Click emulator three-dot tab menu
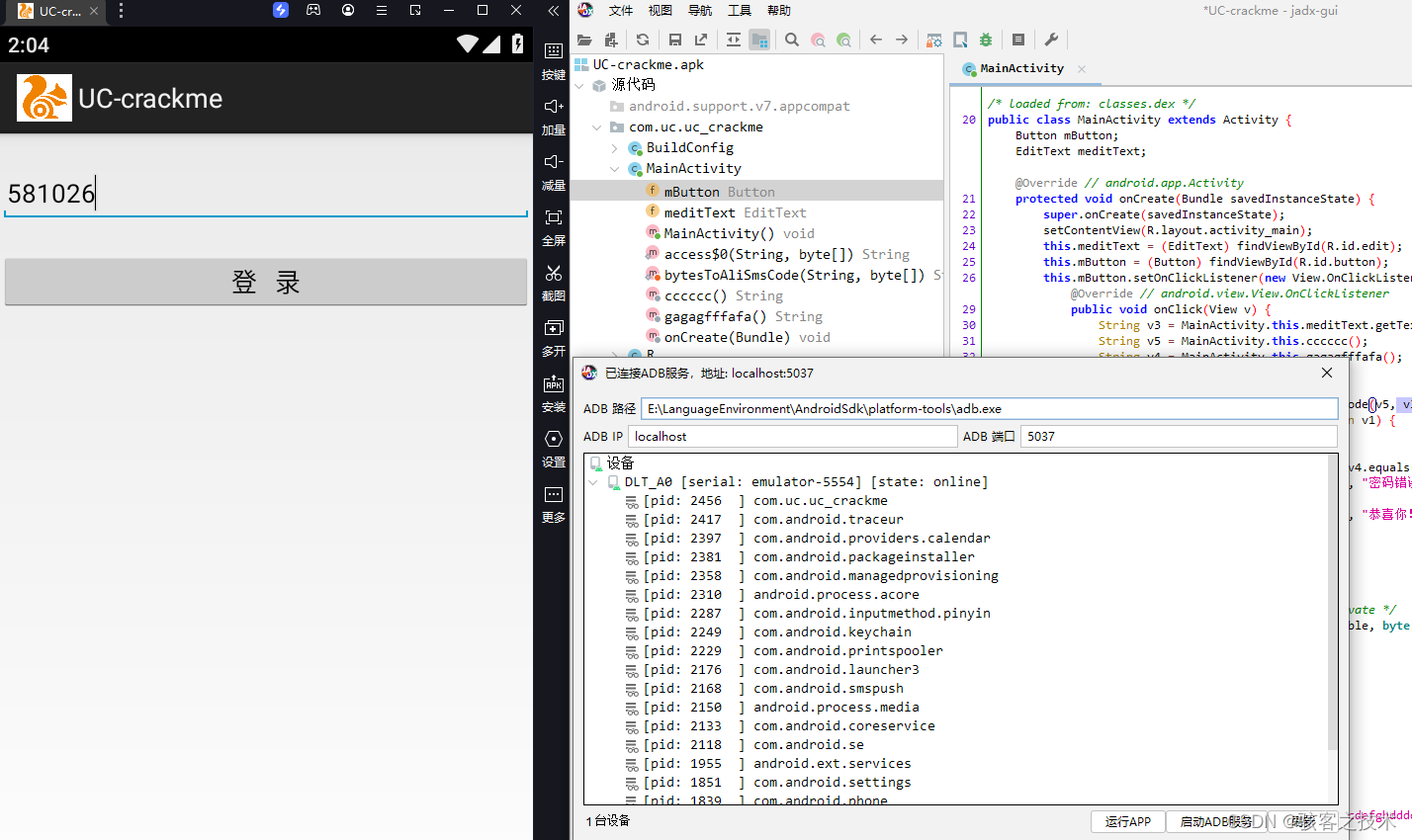The image size is (1412, 840). (121, 11)
